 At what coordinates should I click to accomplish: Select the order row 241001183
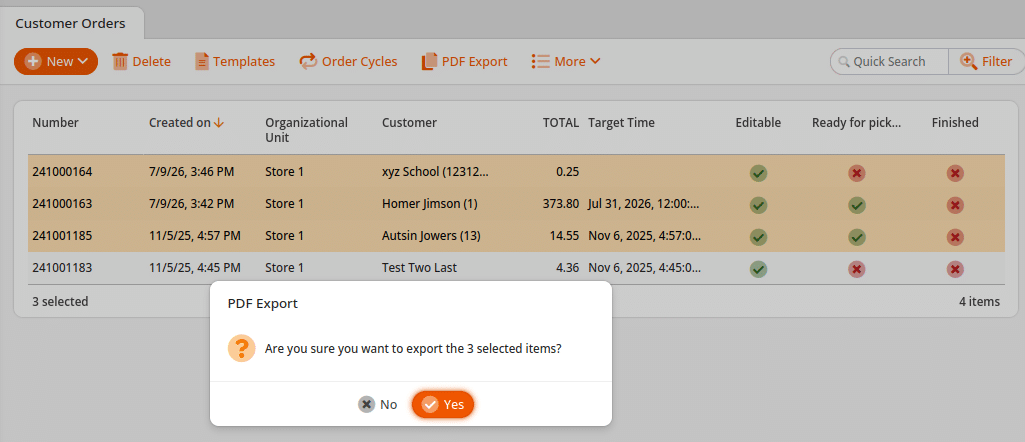pos(516,268)
